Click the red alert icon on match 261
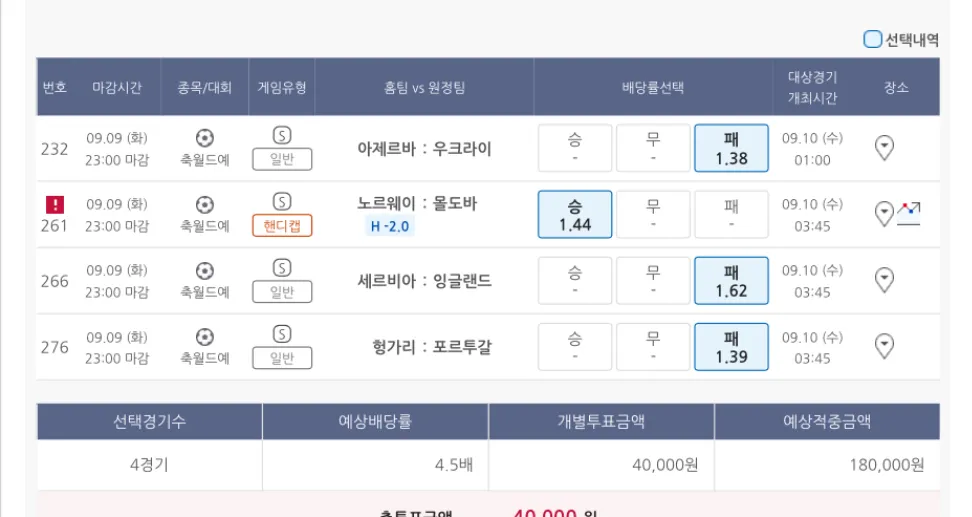This screenshot has width=972, height=517. (x=54, y=204)
